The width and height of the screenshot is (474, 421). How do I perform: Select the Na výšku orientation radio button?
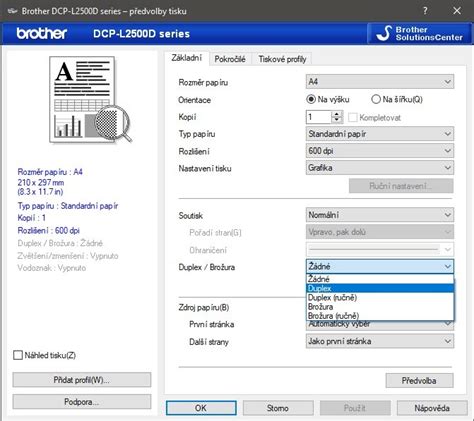click(x=311, y=99)
